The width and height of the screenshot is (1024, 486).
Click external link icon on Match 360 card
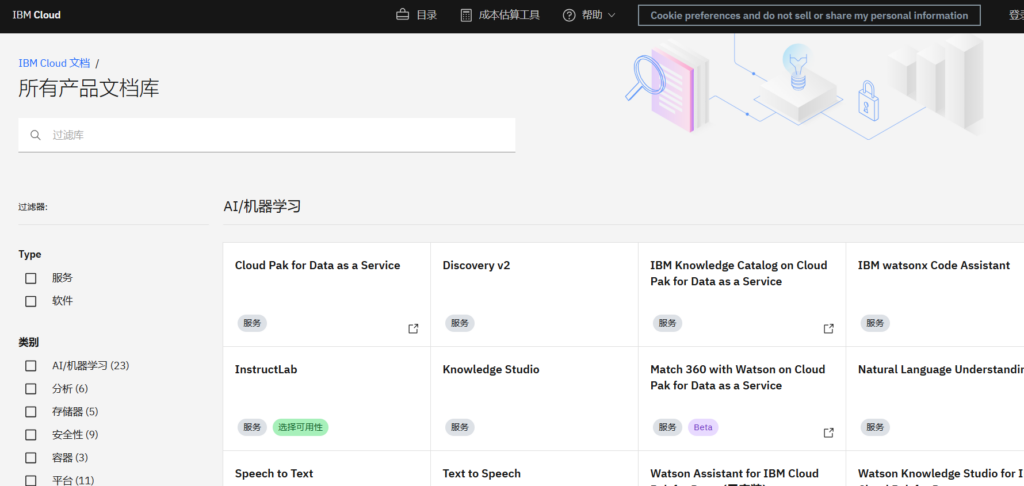(x=828, y=432)
